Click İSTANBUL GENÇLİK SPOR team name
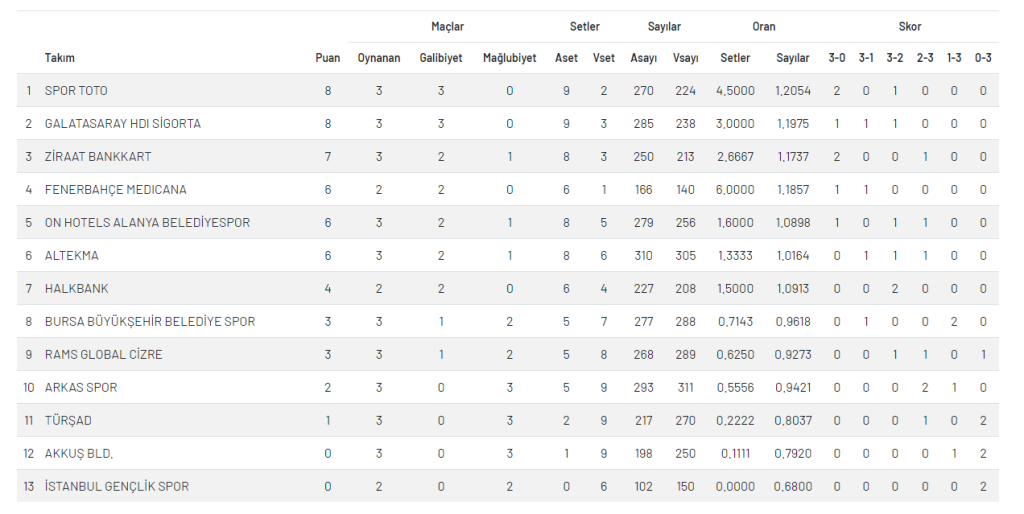This screenshot has width=1024, height=514. point(116,487)
